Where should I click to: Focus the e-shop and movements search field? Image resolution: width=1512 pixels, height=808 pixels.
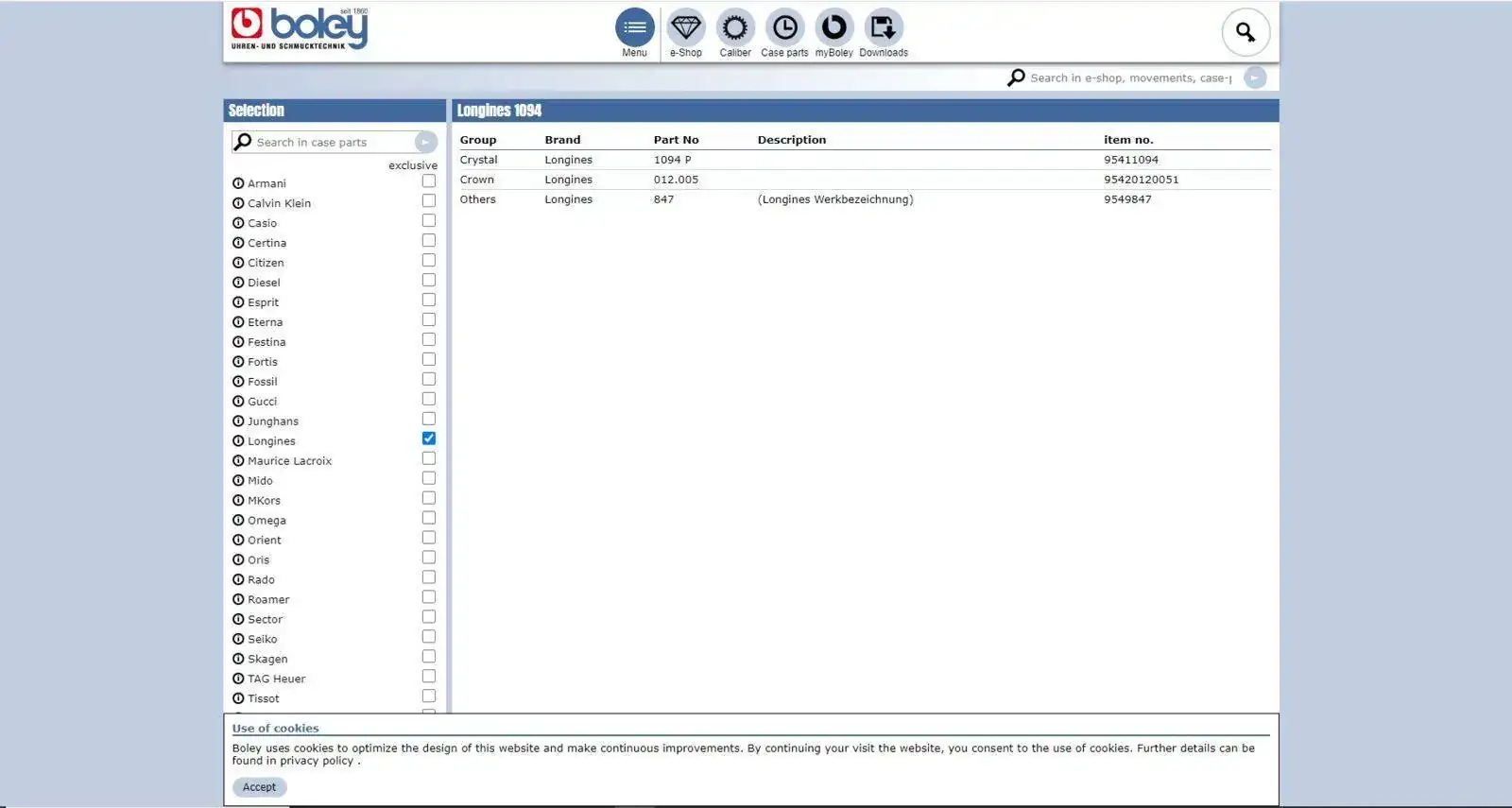(x=1133, y=77)
